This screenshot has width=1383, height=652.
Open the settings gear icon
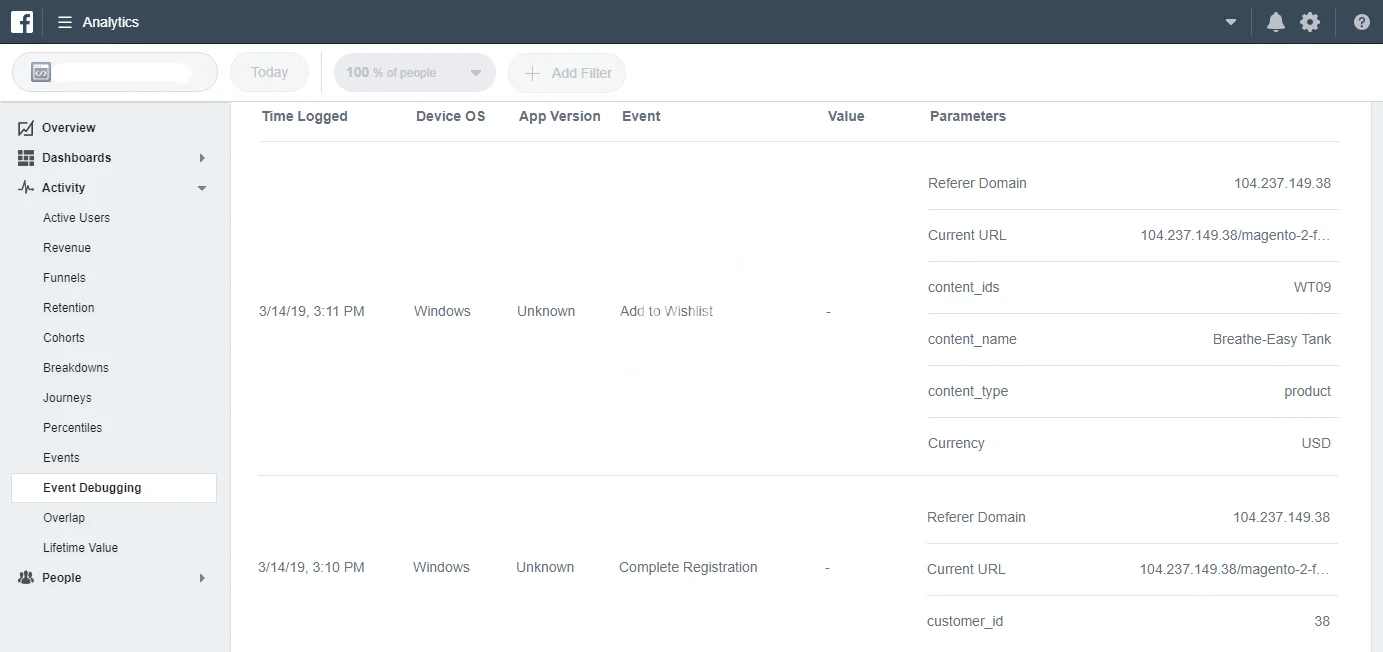pyautogui.click(x=1309, y=22)
